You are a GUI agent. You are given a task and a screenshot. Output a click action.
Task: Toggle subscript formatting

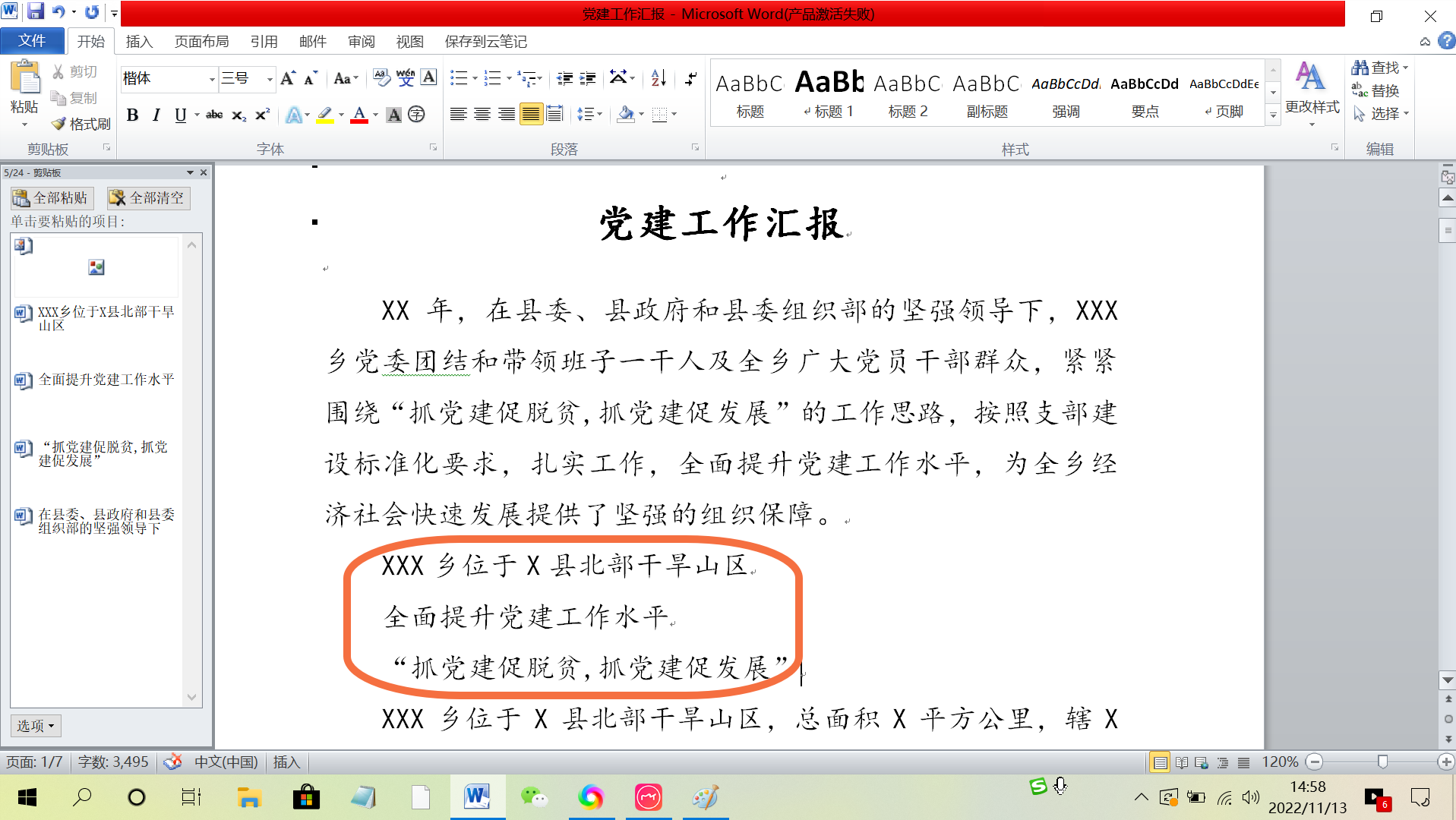[x=238, y=115]
